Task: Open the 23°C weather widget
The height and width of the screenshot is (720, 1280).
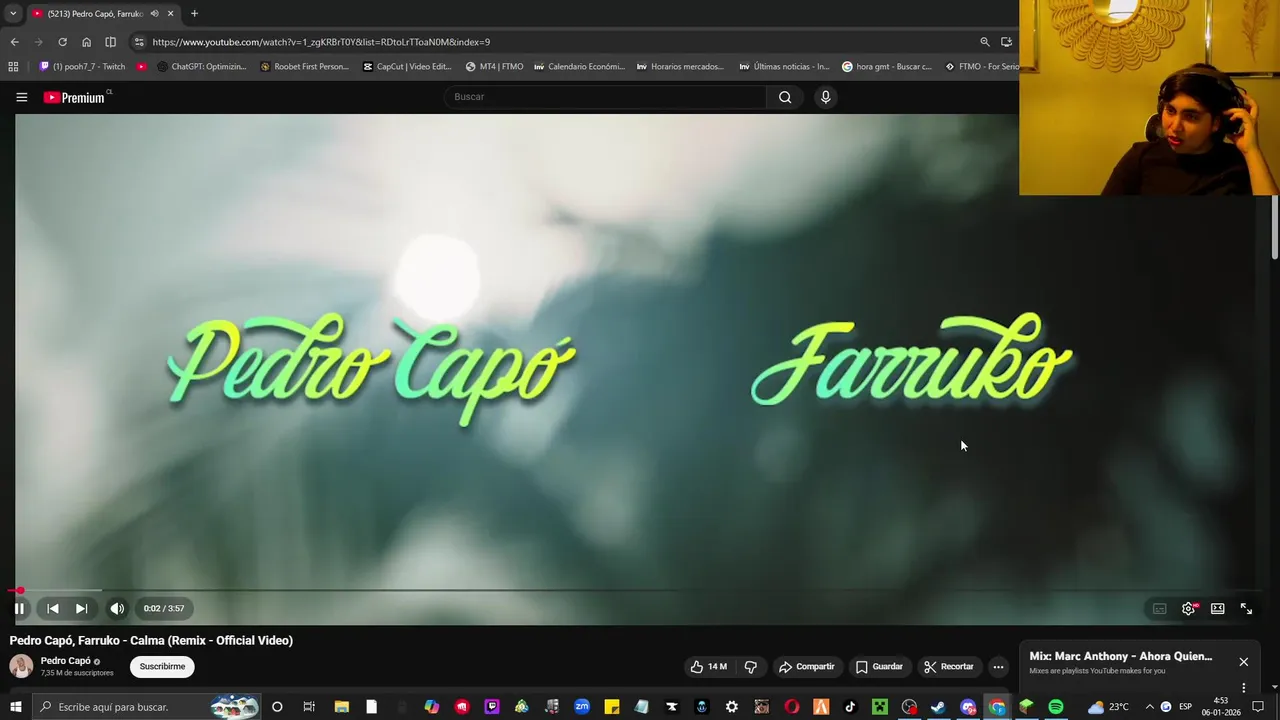Action: (x=1108, y=707)
